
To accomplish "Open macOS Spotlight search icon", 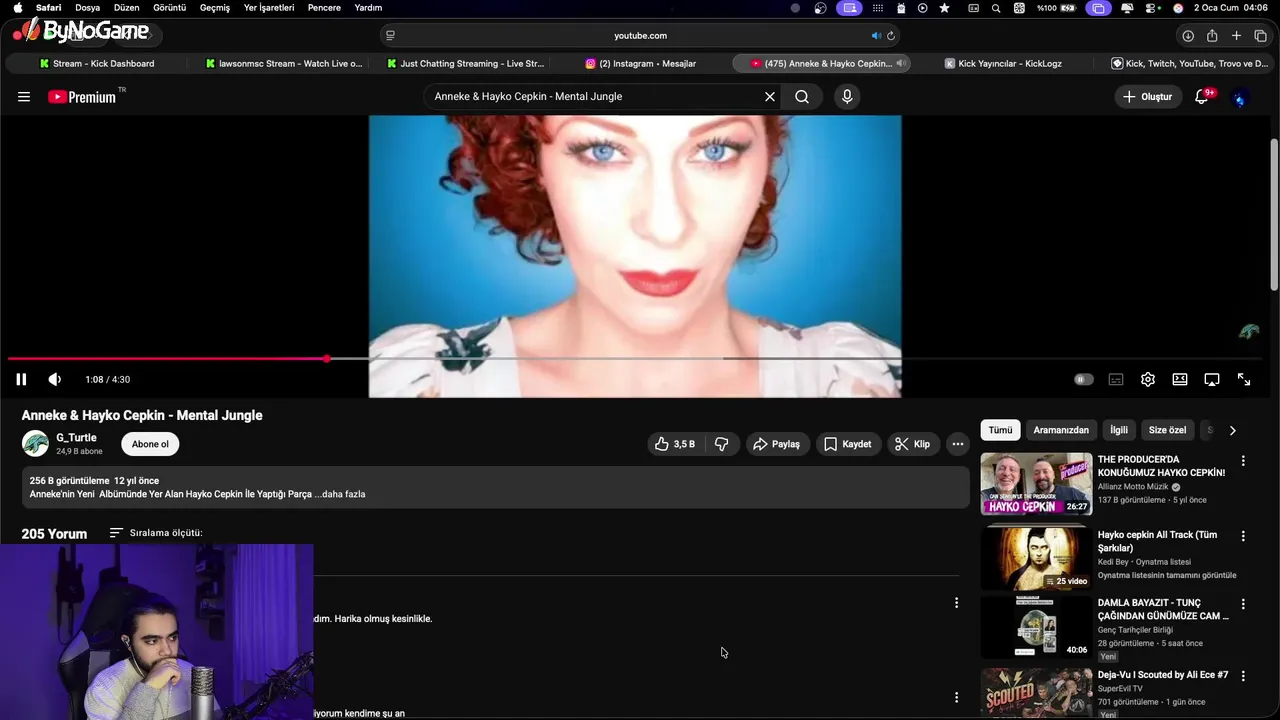I will click(x=996, y=8).
